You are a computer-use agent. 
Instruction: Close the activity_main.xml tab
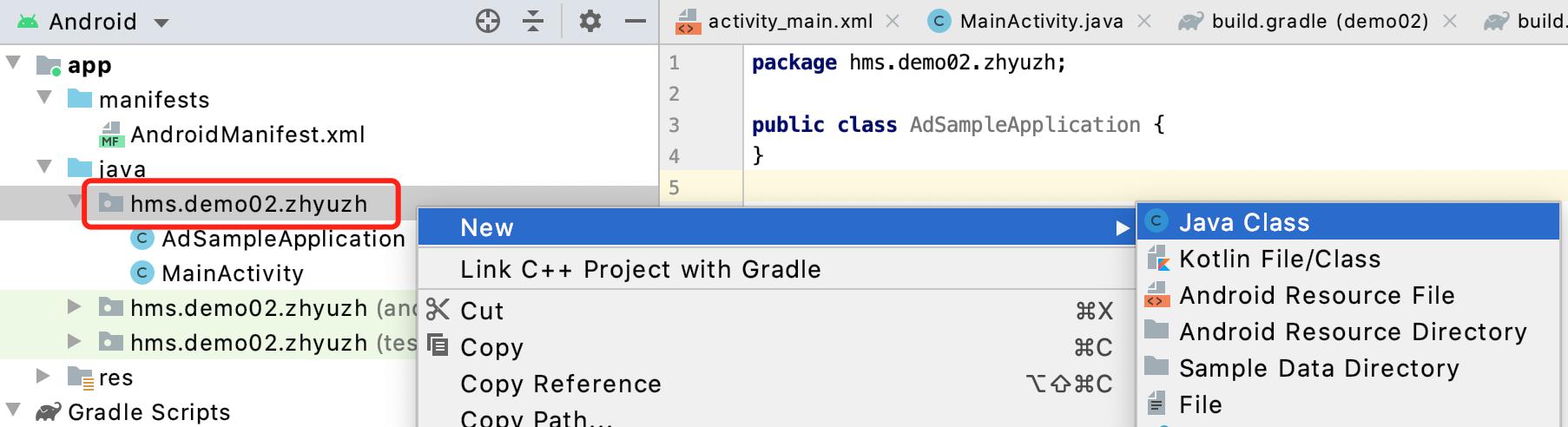[893, 22]
